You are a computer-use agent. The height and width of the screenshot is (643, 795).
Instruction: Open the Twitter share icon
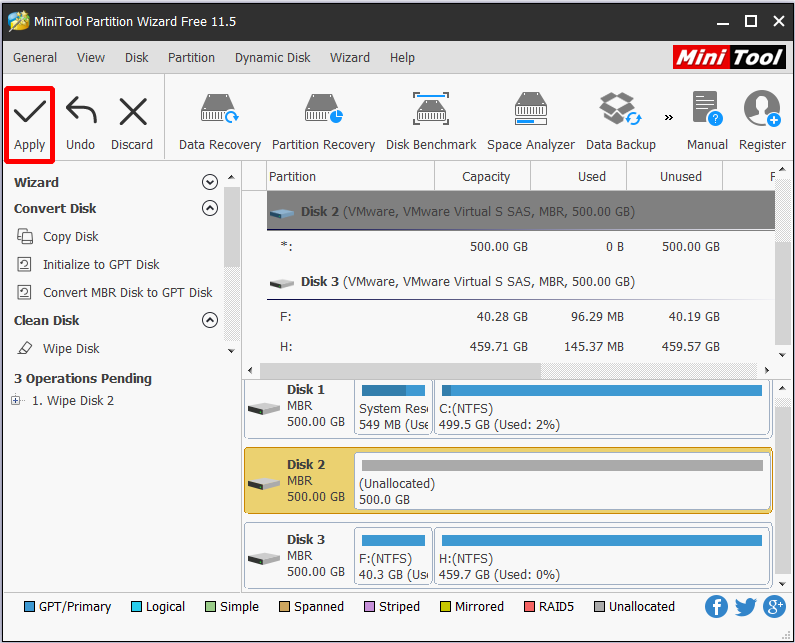coord(745,606)
